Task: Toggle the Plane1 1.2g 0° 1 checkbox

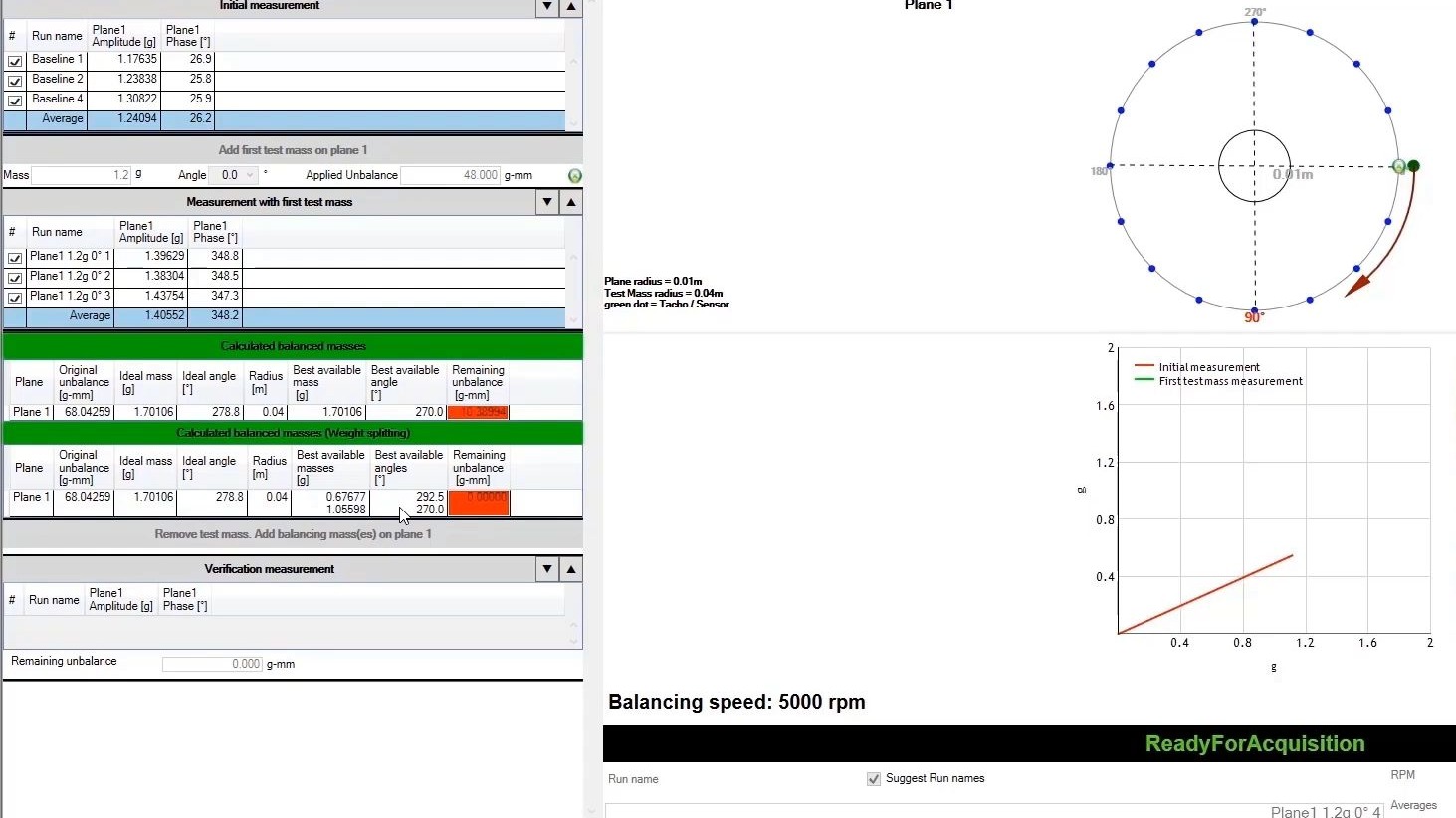Action: pyautogui.click(x=15, y=258)
